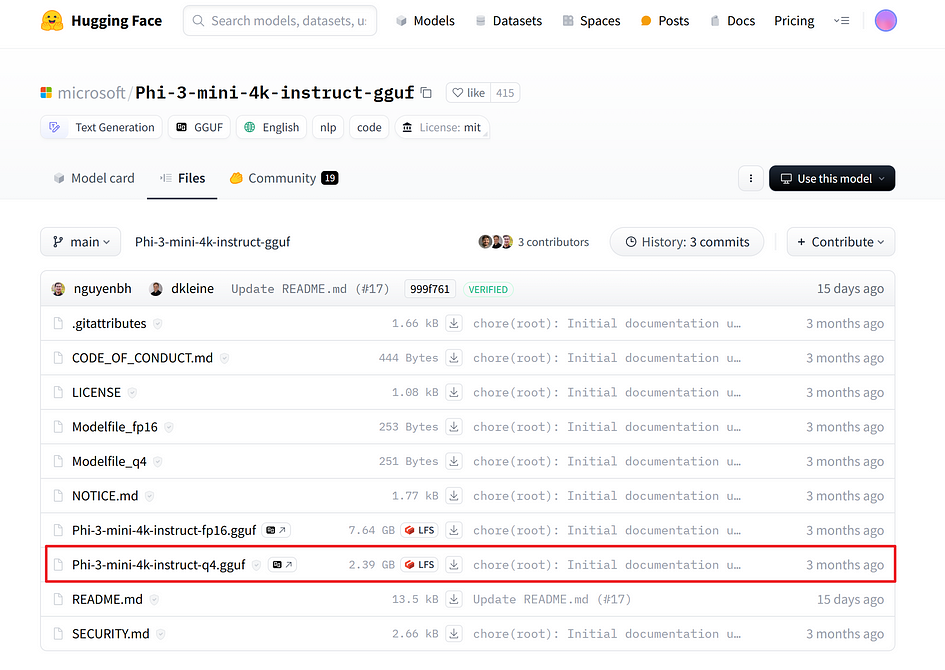The width and height of the screenshot is (945, 670).
Task: Click the Text Generation tag
Action: coord(101,127)
